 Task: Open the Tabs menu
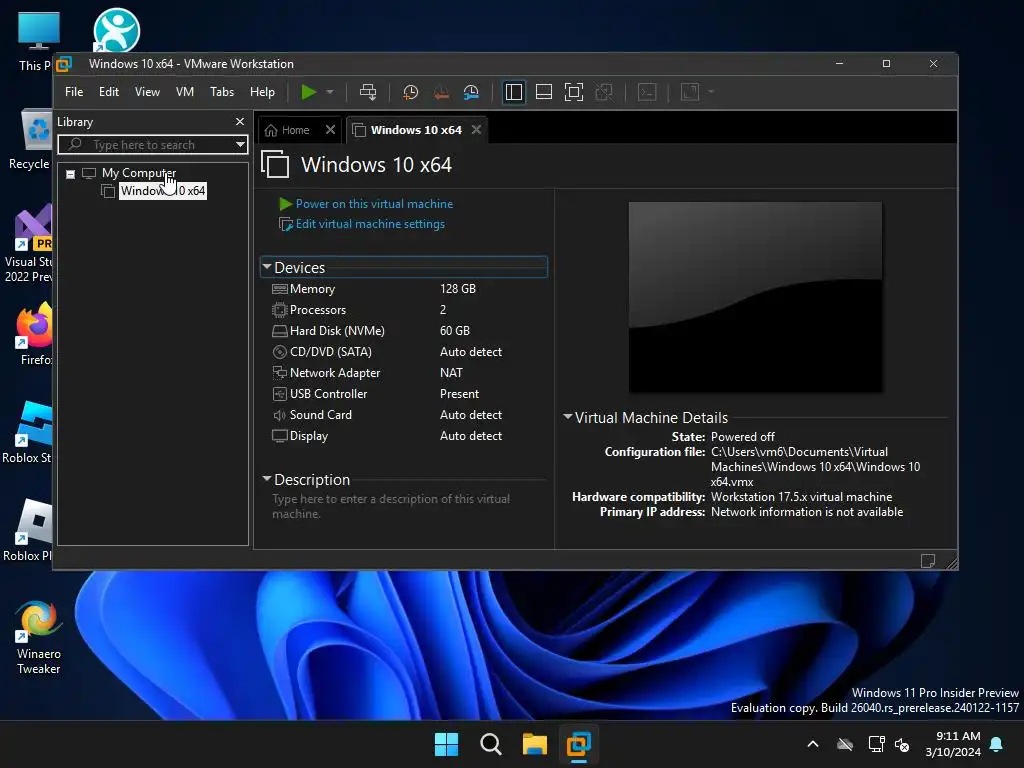[221, 92]
